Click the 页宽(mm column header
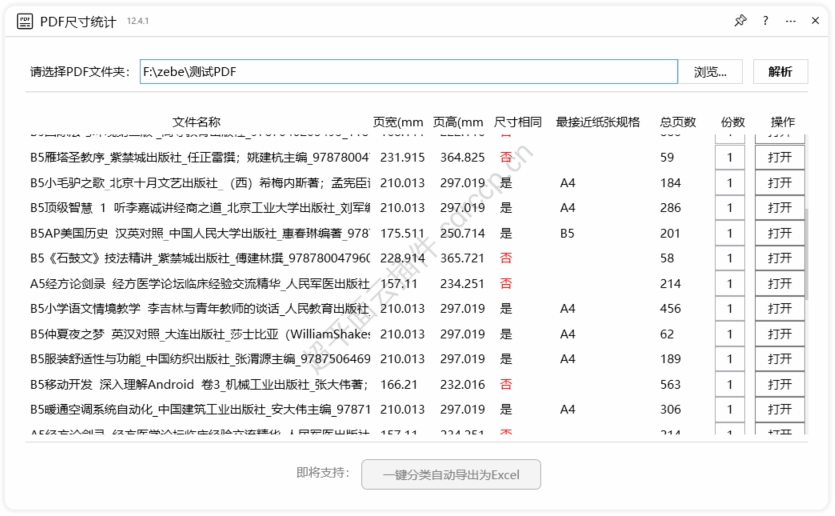The width and height of the screenshot is (835, 516). click(x=398, y=122)
